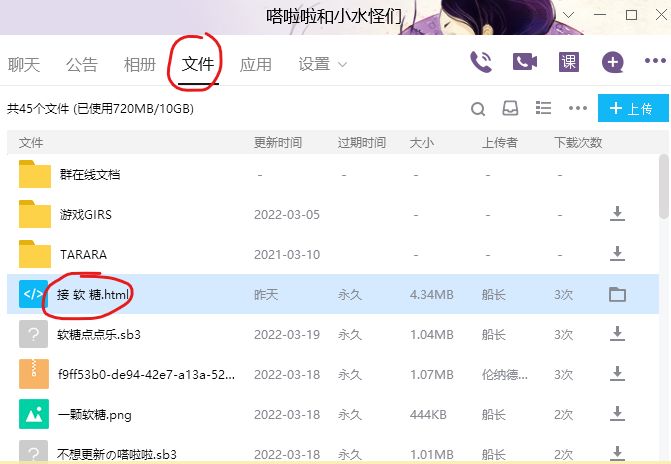Screen dimensions: 671x464
Task: Click the group title 嗒啦啦和小水怪们
Action: [334, 16]
